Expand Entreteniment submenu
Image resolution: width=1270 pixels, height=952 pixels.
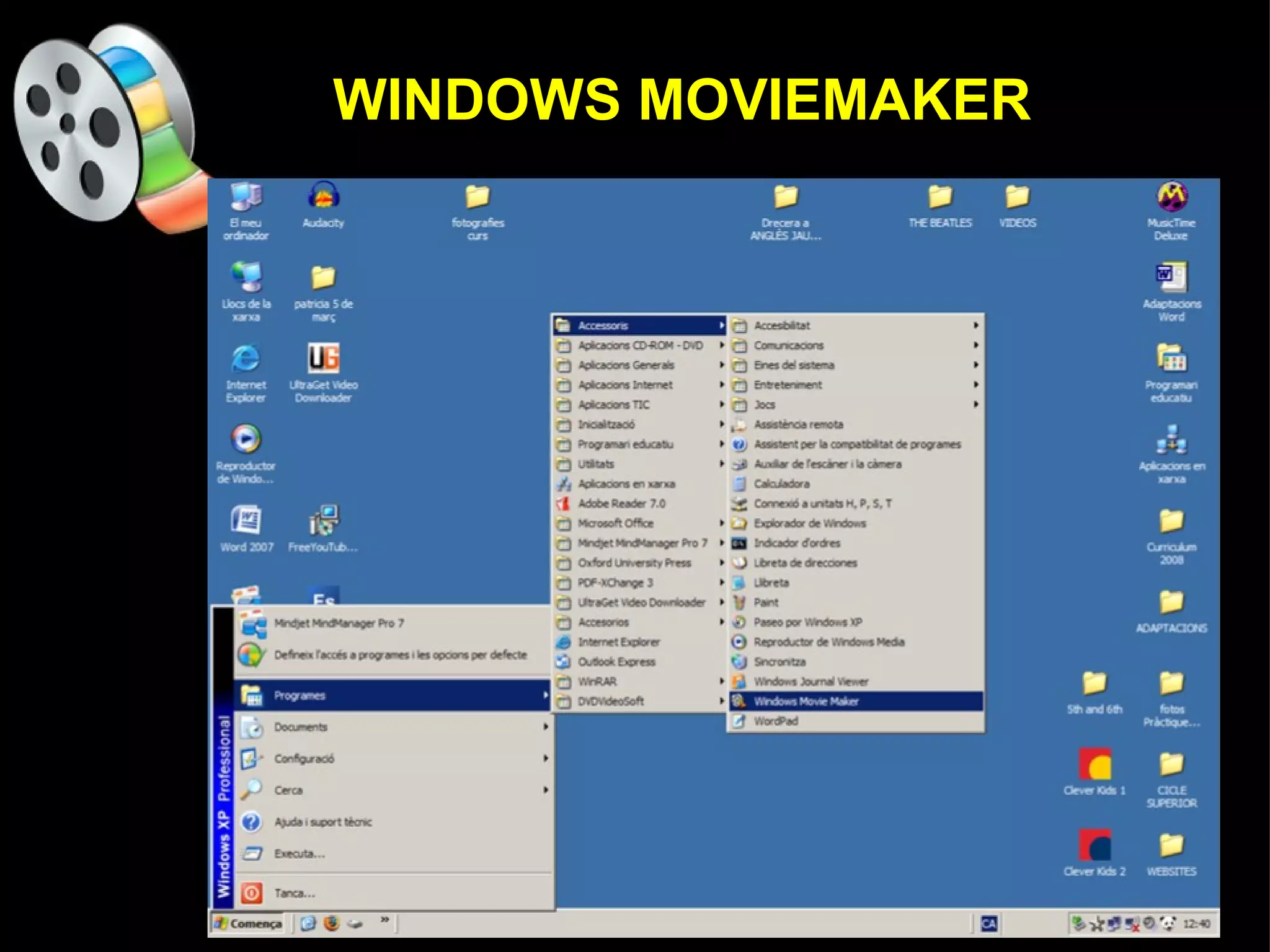856,384
